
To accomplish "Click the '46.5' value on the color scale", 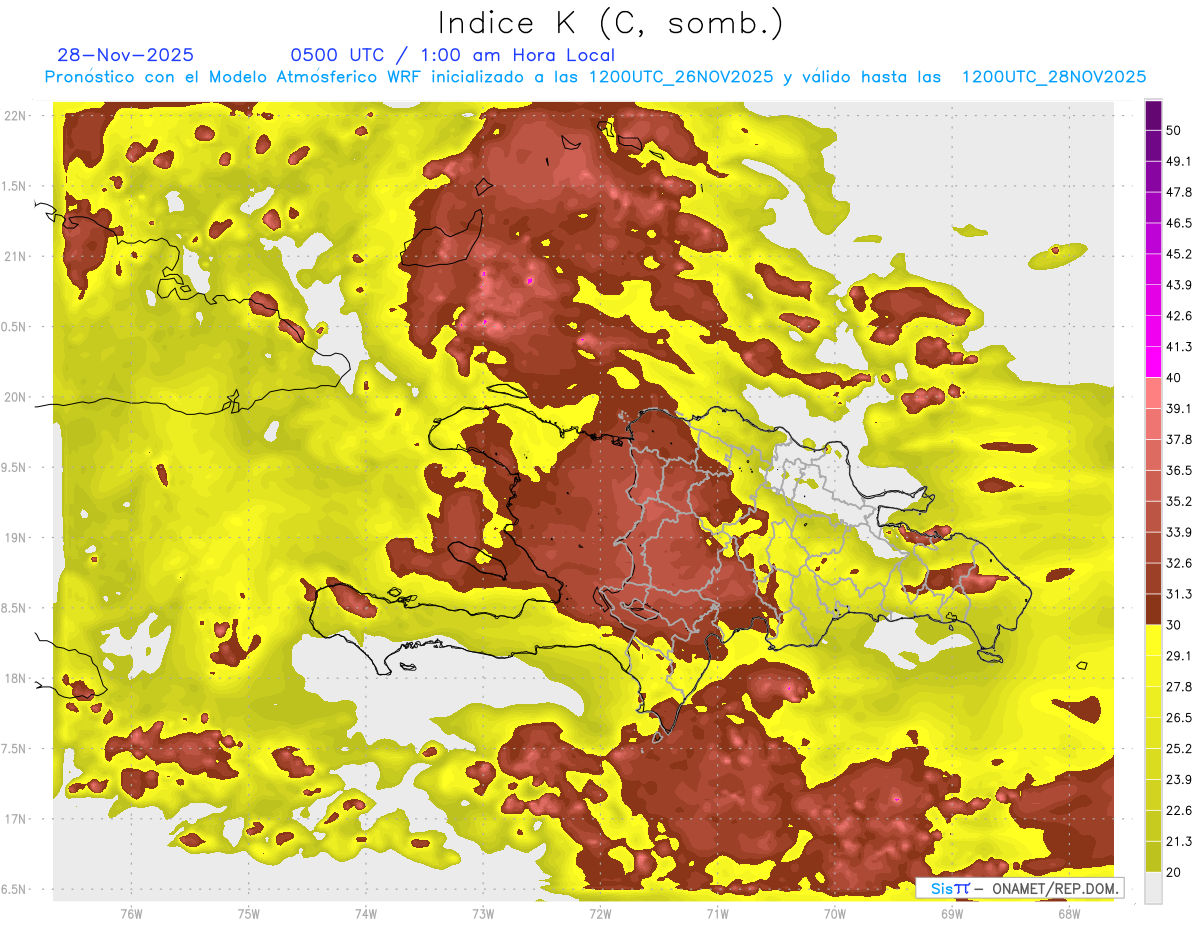I will coord(1180,223).
